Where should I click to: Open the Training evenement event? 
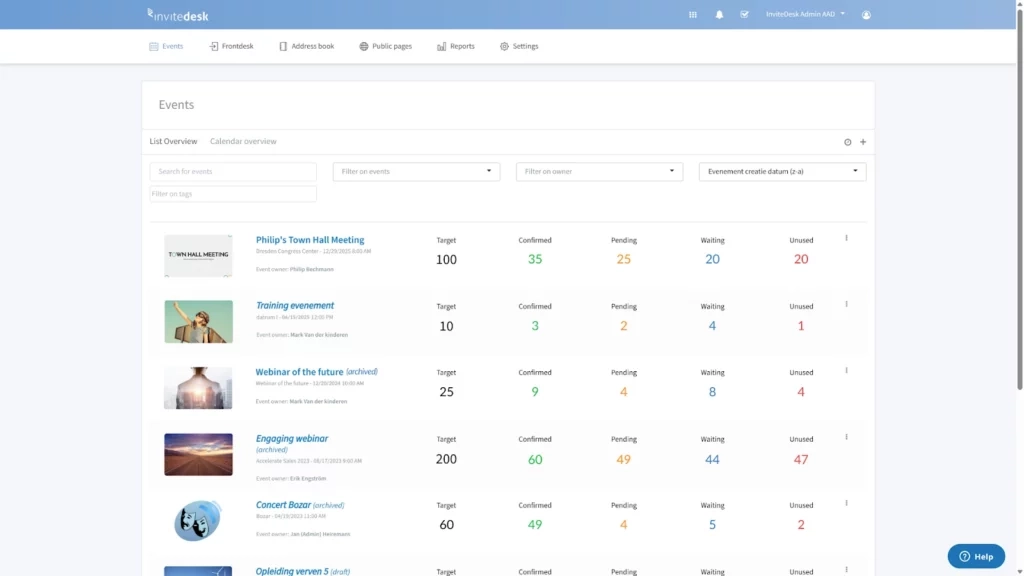tap(295, 306)
